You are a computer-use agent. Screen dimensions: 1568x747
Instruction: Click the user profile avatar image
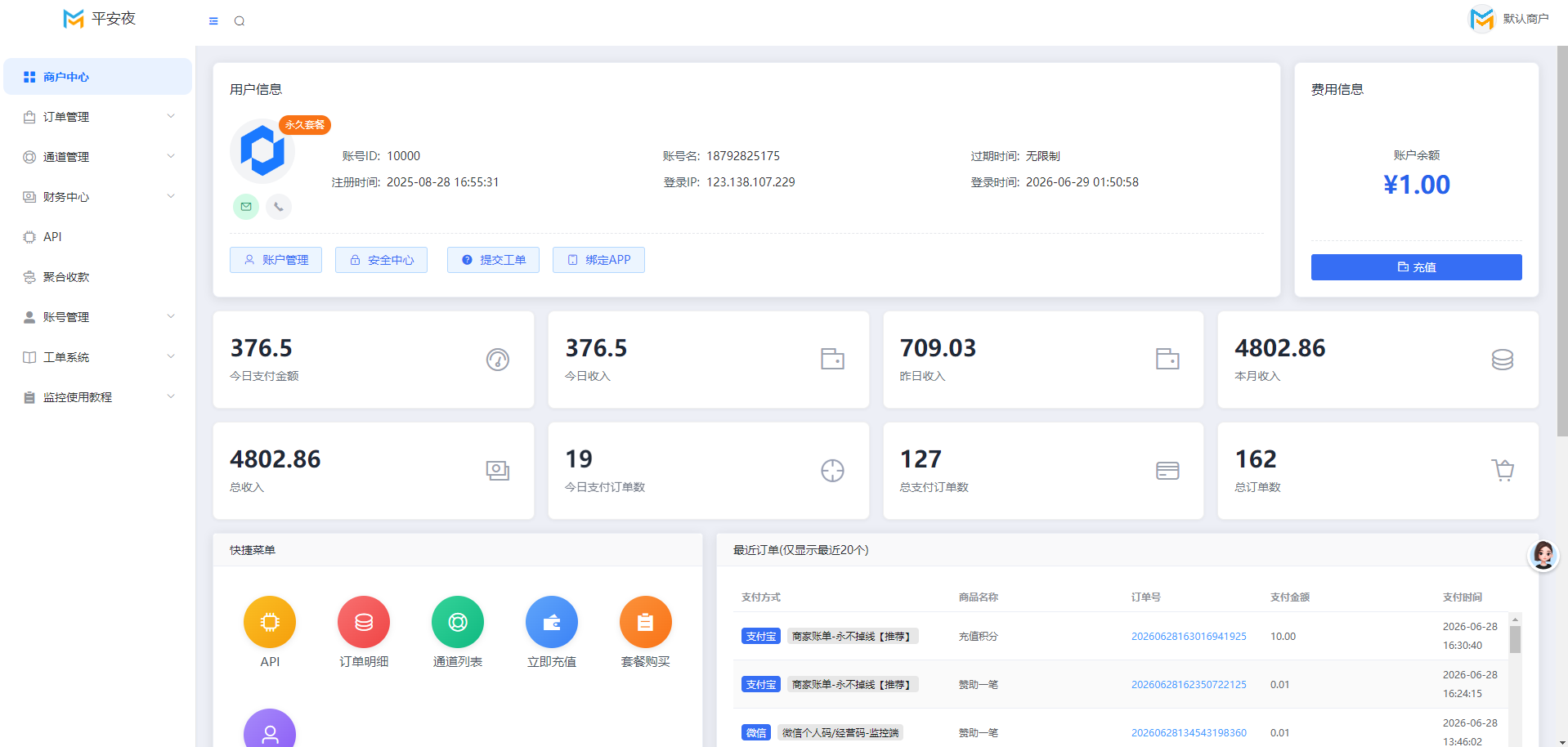pos(262,151)
